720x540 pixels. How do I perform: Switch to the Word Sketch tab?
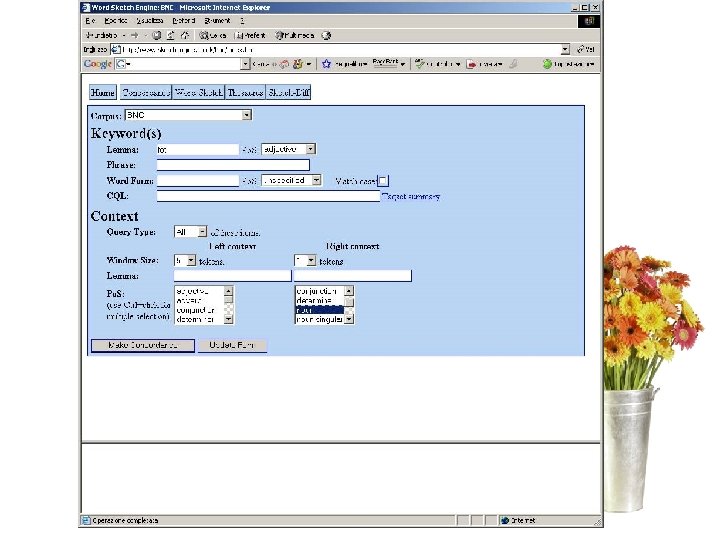tap(199, 92)
